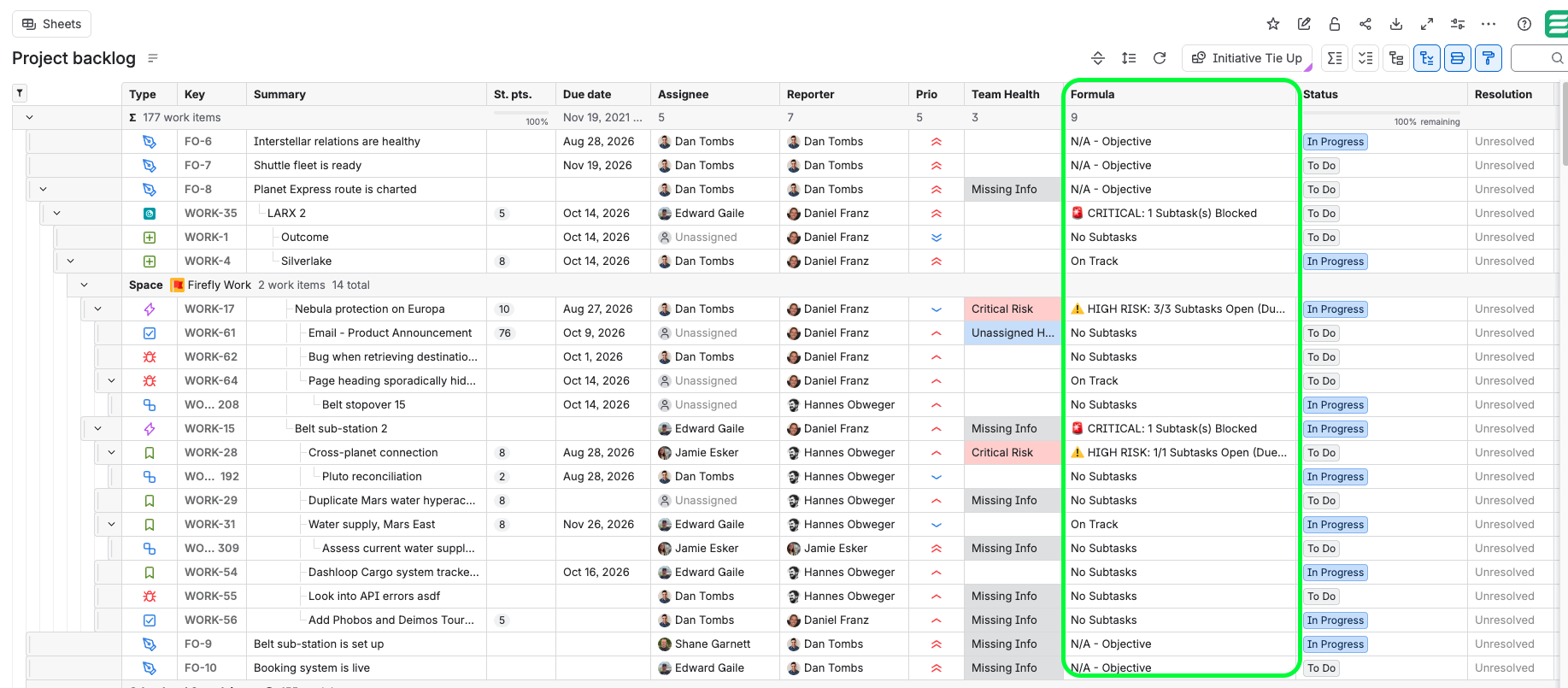Collapse the FO-8 row
The height and width of the screenshot is (688, 1568).
click(x=43, y=189)
